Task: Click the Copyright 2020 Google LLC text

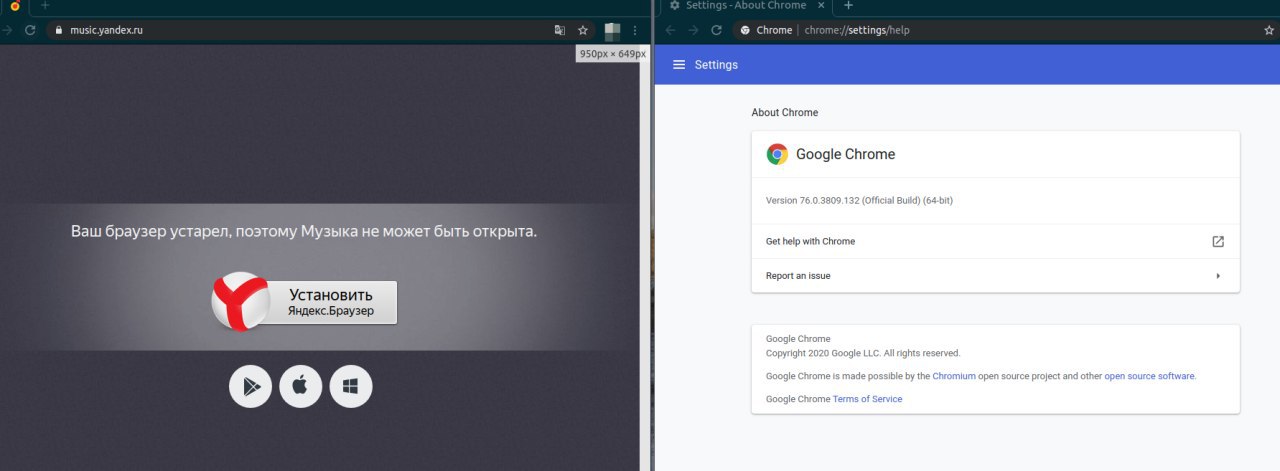Action: (863, 353)
